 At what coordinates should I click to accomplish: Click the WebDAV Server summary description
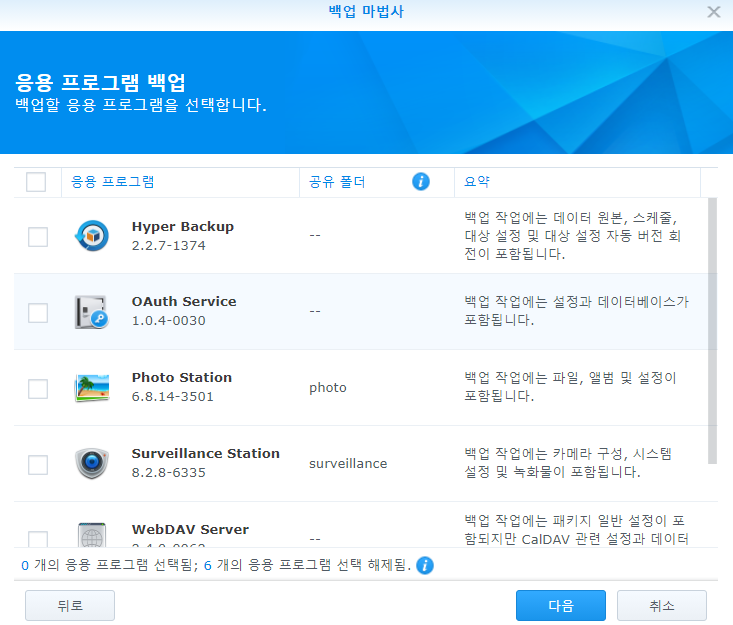[x=576, y=530]
